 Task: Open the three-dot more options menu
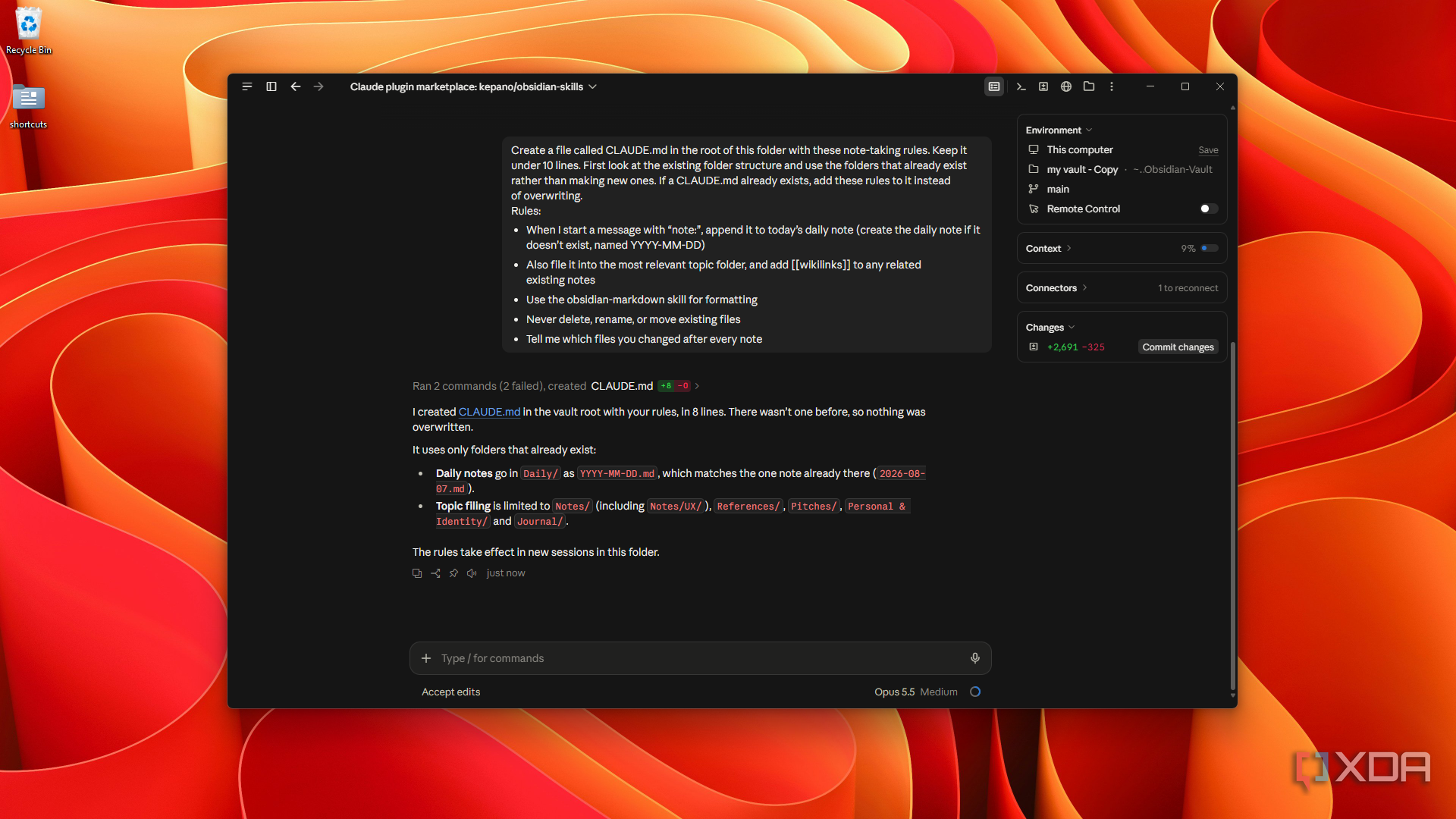click(x=1112, y=86)
